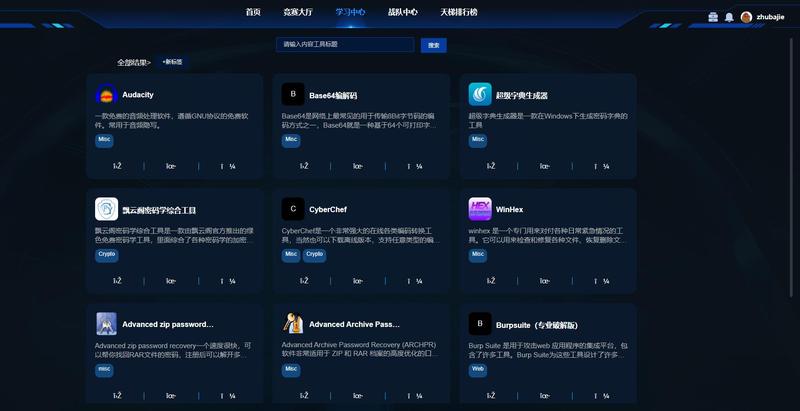
Task: Click the 搜索 button
Action: coord(434,45)
